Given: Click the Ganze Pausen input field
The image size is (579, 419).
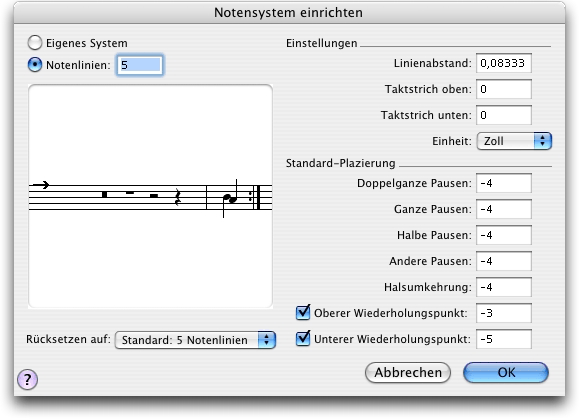Looking at the screenshot, I should tap(504, 209).
